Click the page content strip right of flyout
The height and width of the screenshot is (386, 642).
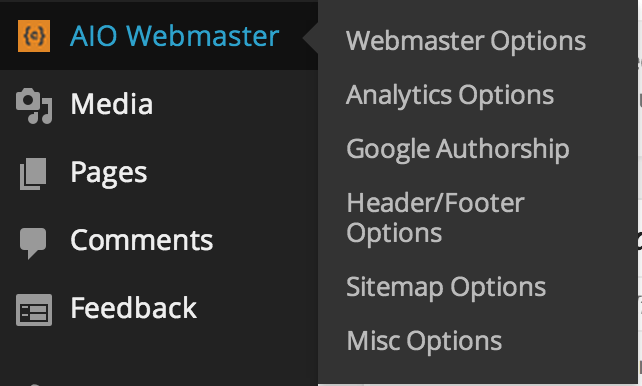(640, 192)
